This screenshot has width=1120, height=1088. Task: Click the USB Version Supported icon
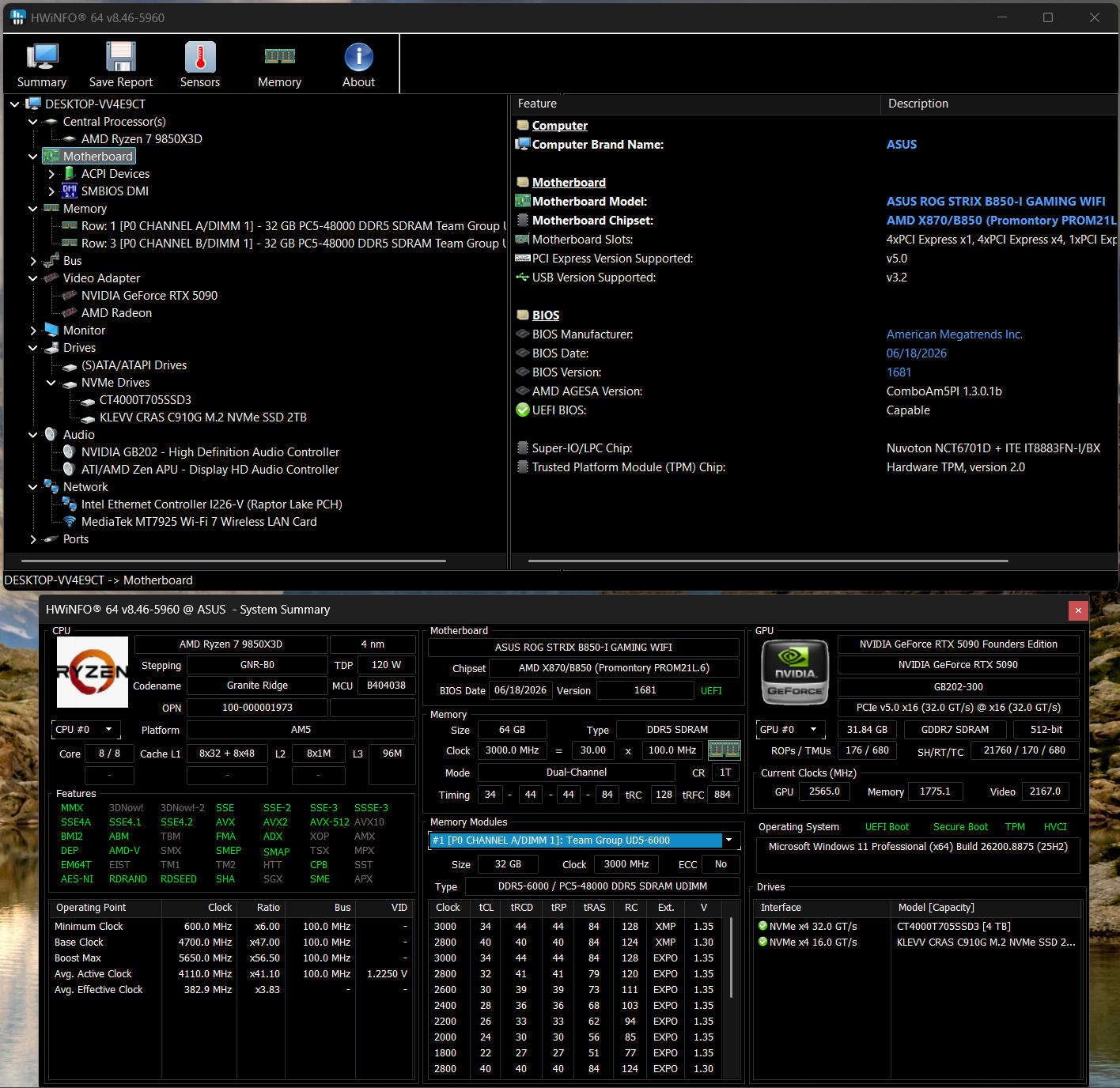[522, 277]
